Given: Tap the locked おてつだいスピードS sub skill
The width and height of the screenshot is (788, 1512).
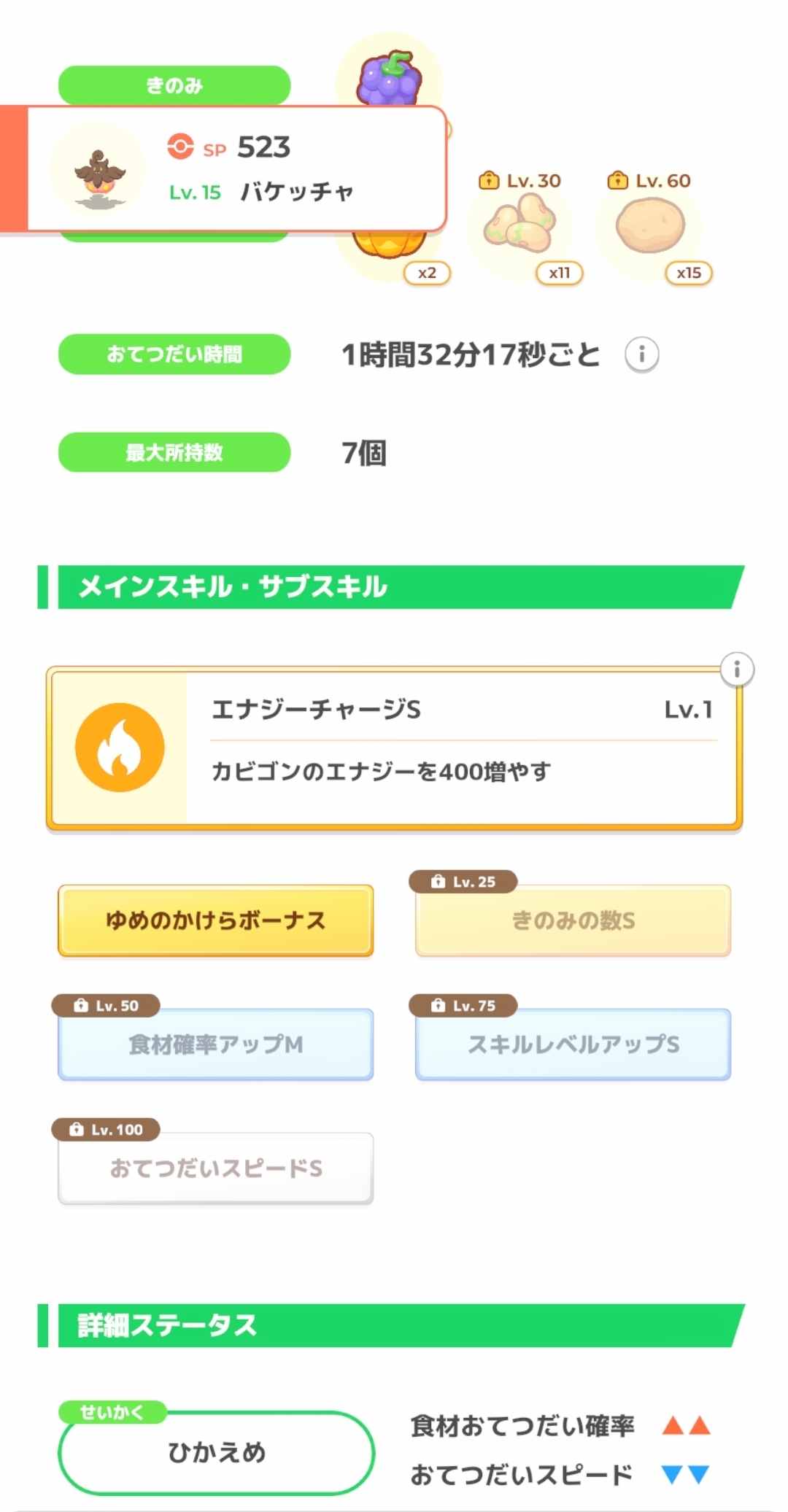Looking at the screenshot, I should pos(216,1168).
